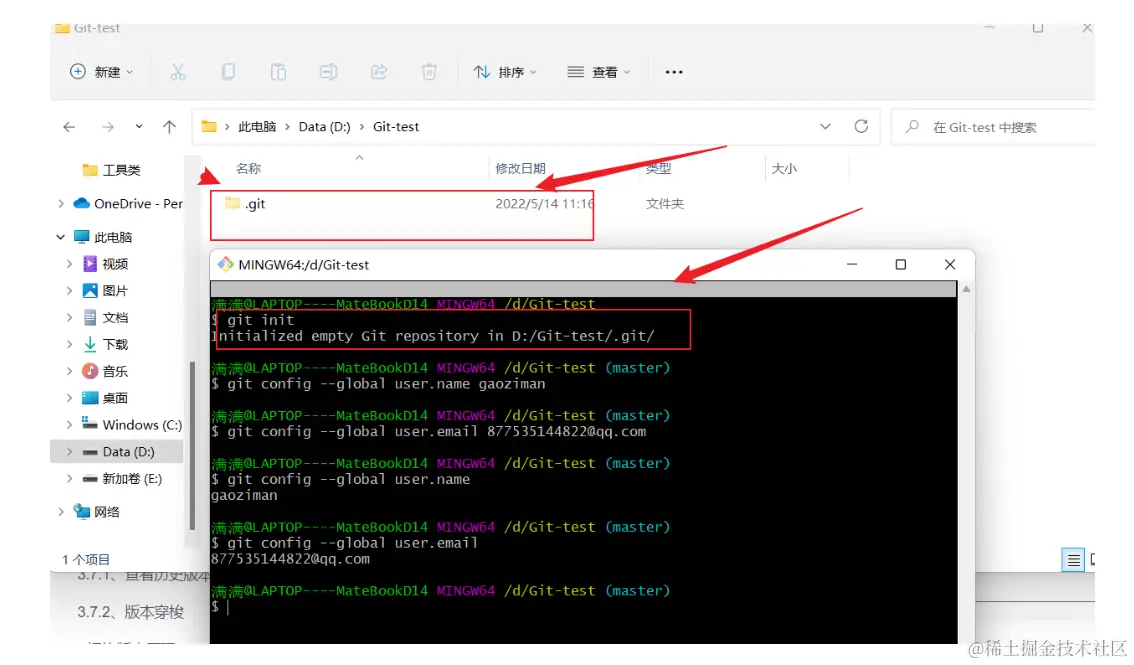Open the View (查看) dropdown
The width and height of the screenshot is (1134, 665).
(x=599, y=72)
